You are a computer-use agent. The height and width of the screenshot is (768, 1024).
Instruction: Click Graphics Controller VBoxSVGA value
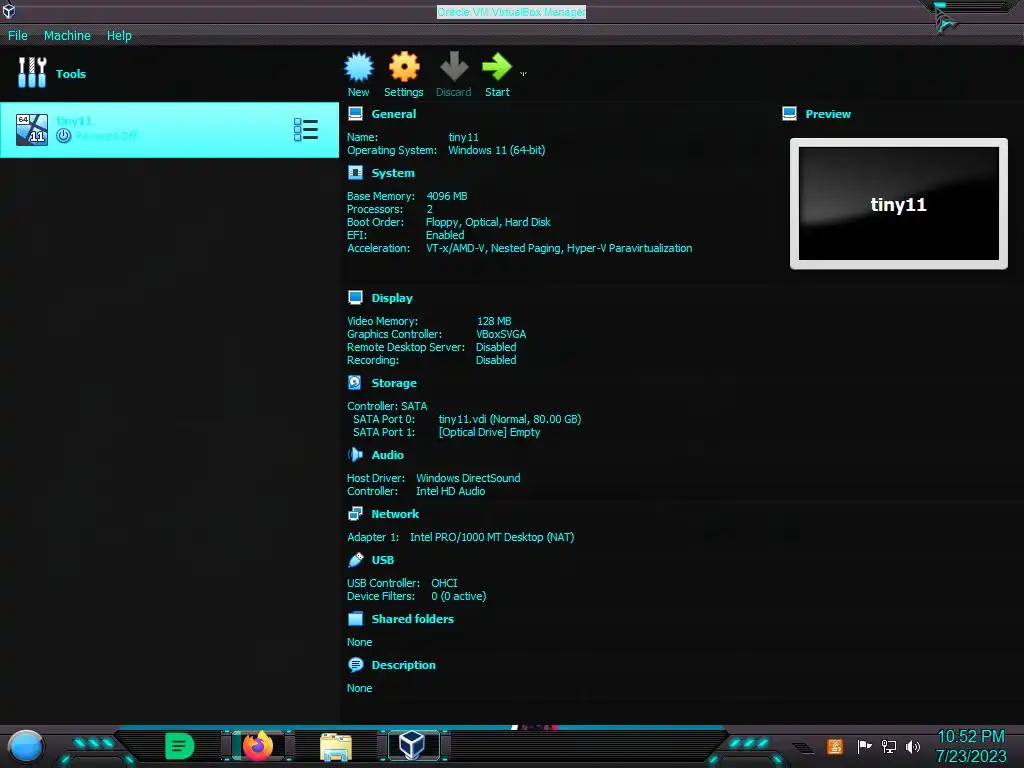[501, 334]
